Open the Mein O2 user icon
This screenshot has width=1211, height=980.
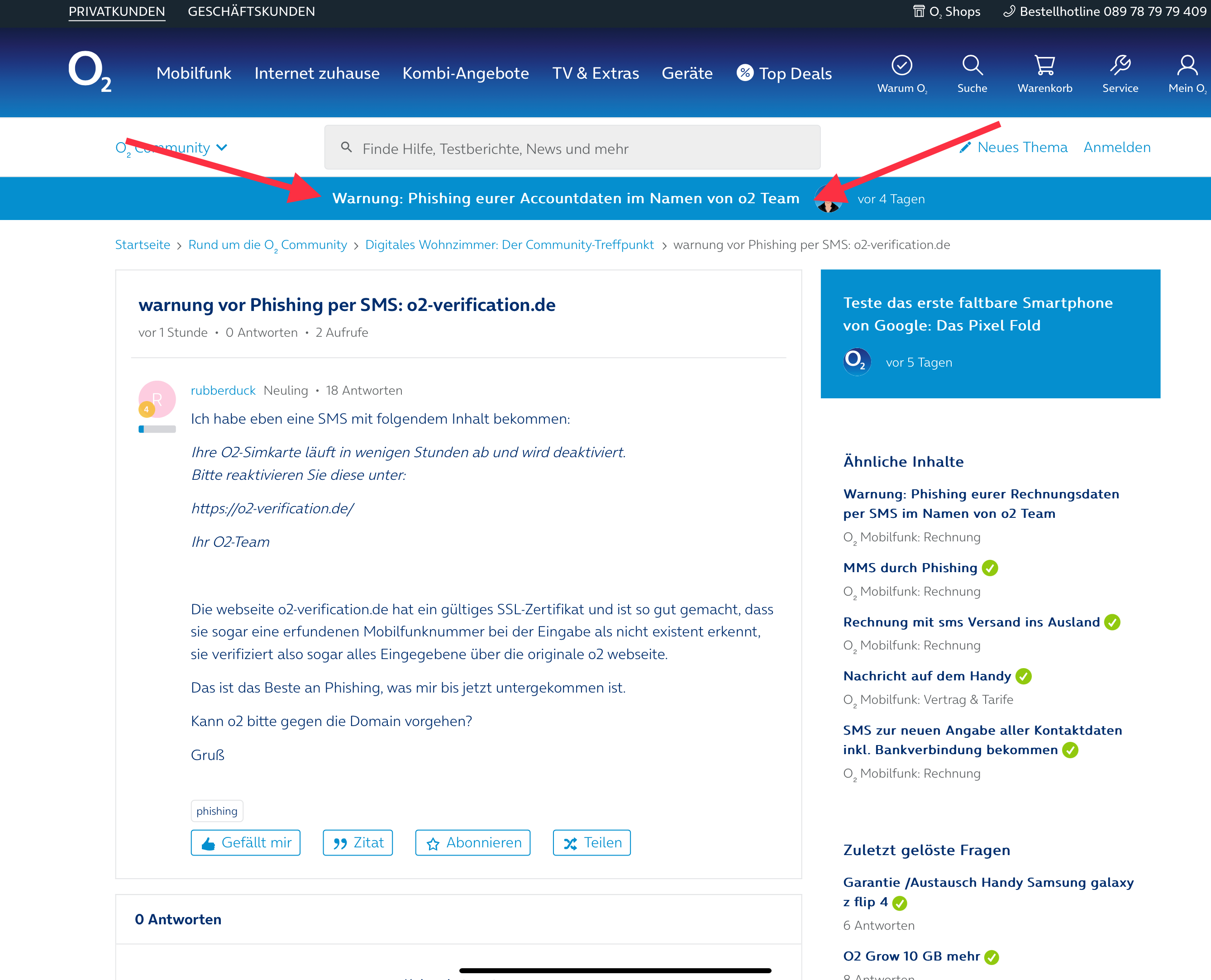click(1187, 65)
